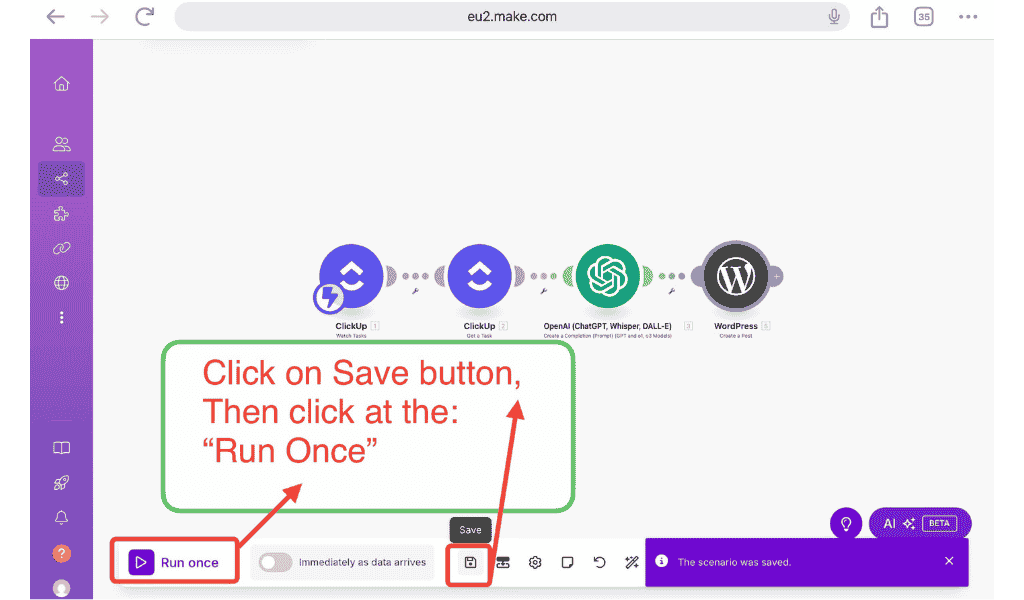Expand the sidebar vertical three-dot More menu
This screenshot has height=600, width=1024.
(61, 317)
